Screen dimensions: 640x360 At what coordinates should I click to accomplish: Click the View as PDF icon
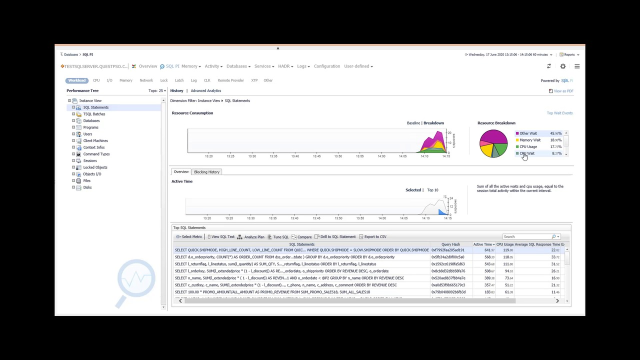click(x=551, y=91)
